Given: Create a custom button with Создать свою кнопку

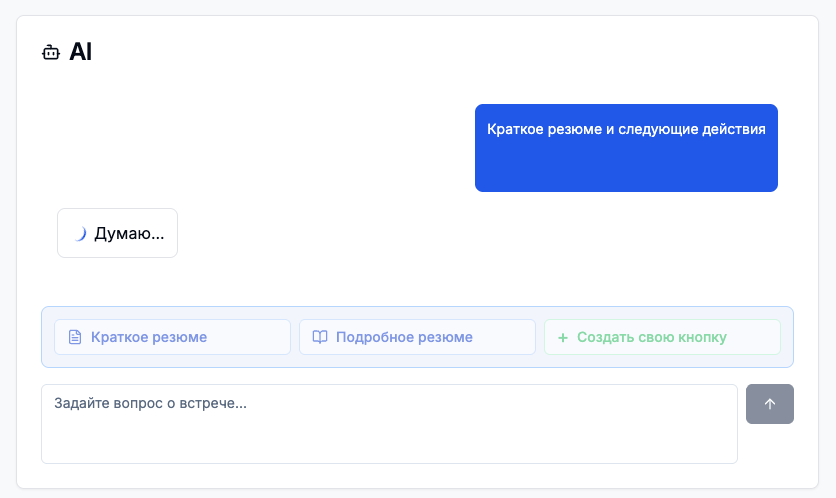Looking at the screenshot, I should click(662, 337).
